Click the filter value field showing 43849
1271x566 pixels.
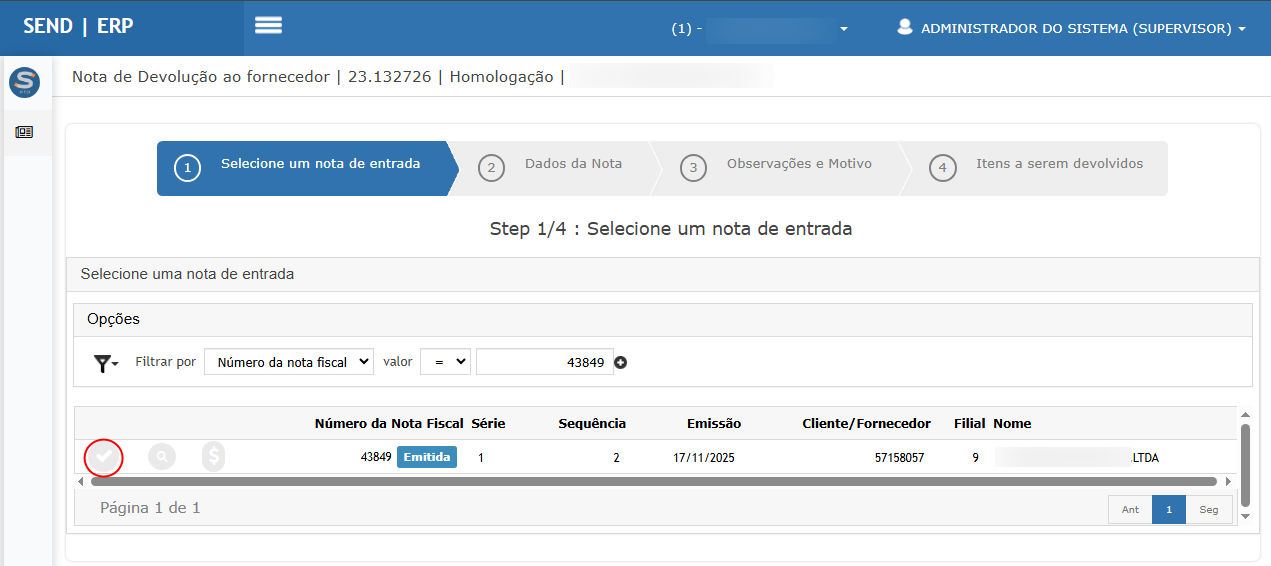[543, 362]
